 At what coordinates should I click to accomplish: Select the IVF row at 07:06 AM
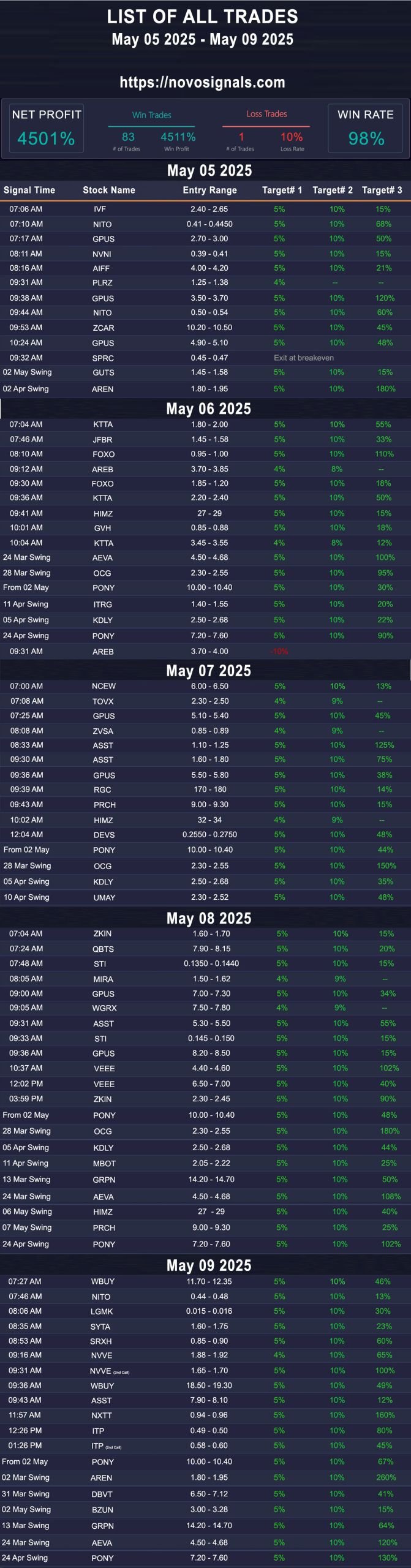coord(205,209)
